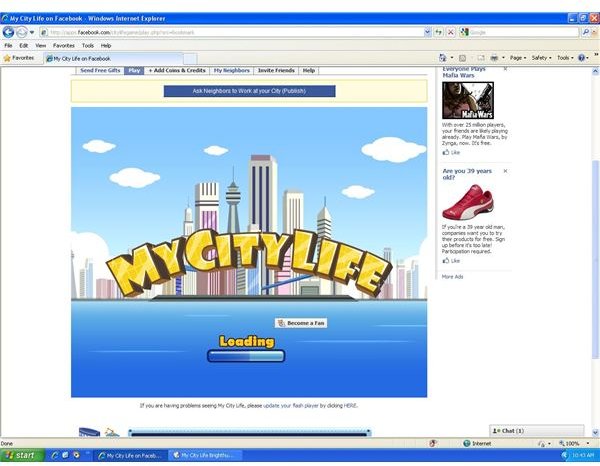600x466 pixels.
Task: Open the Everyone Plays Mafia Wars ad title
Action: point(464,72)
